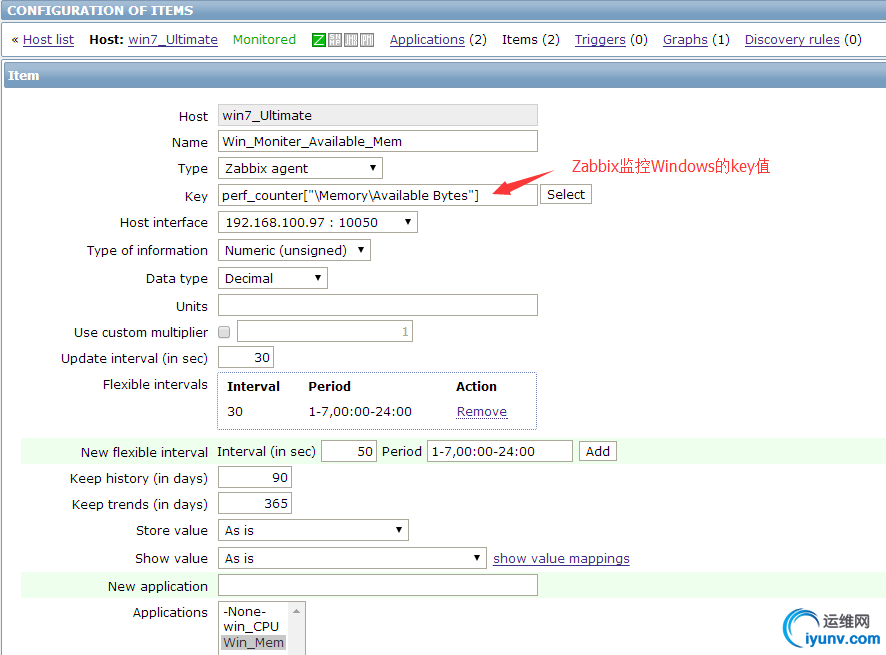
Task: Open the Show value dropdown
Action: click(352, 558)
